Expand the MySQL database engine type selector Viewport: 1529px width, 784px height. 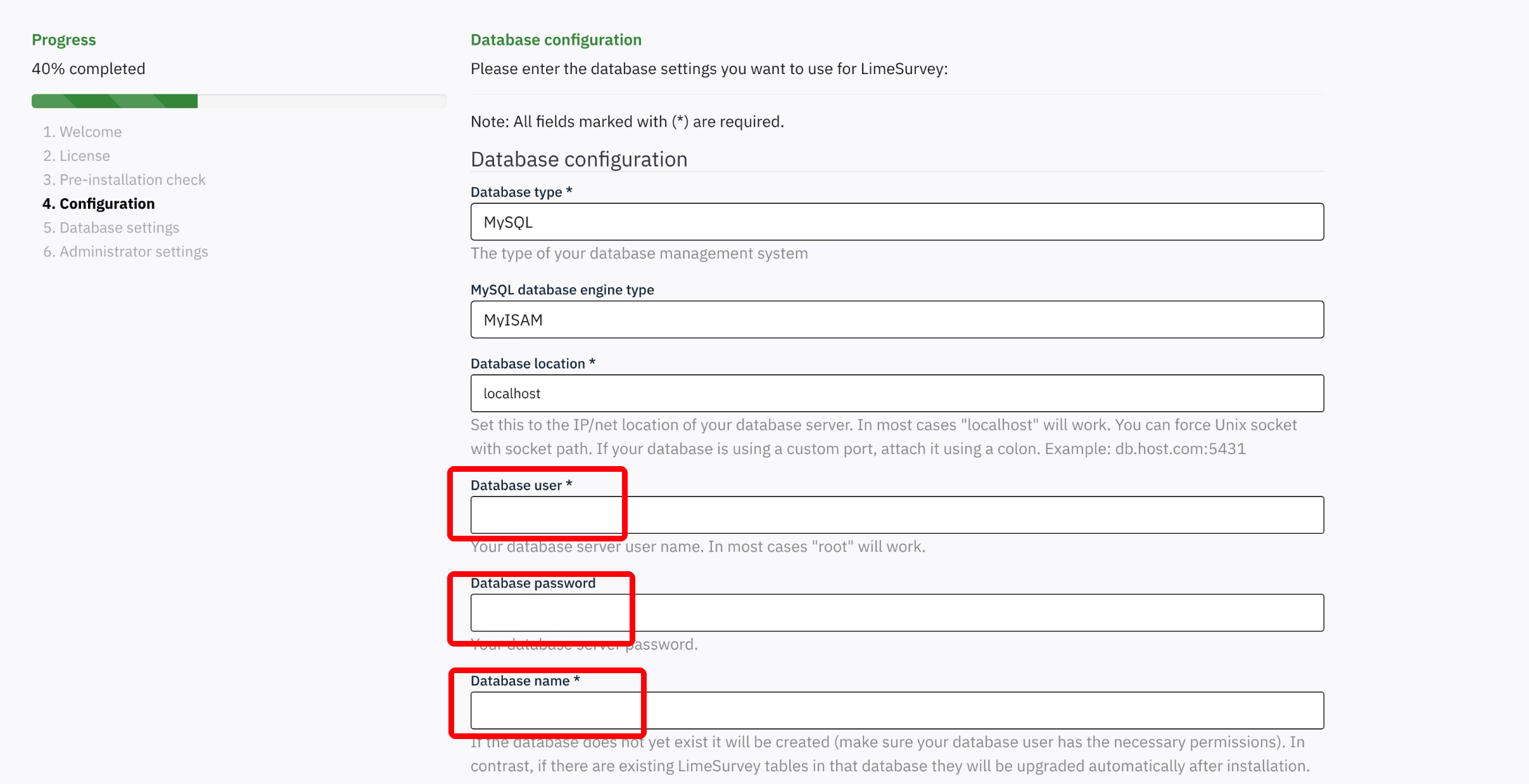[x=896, y=320]
